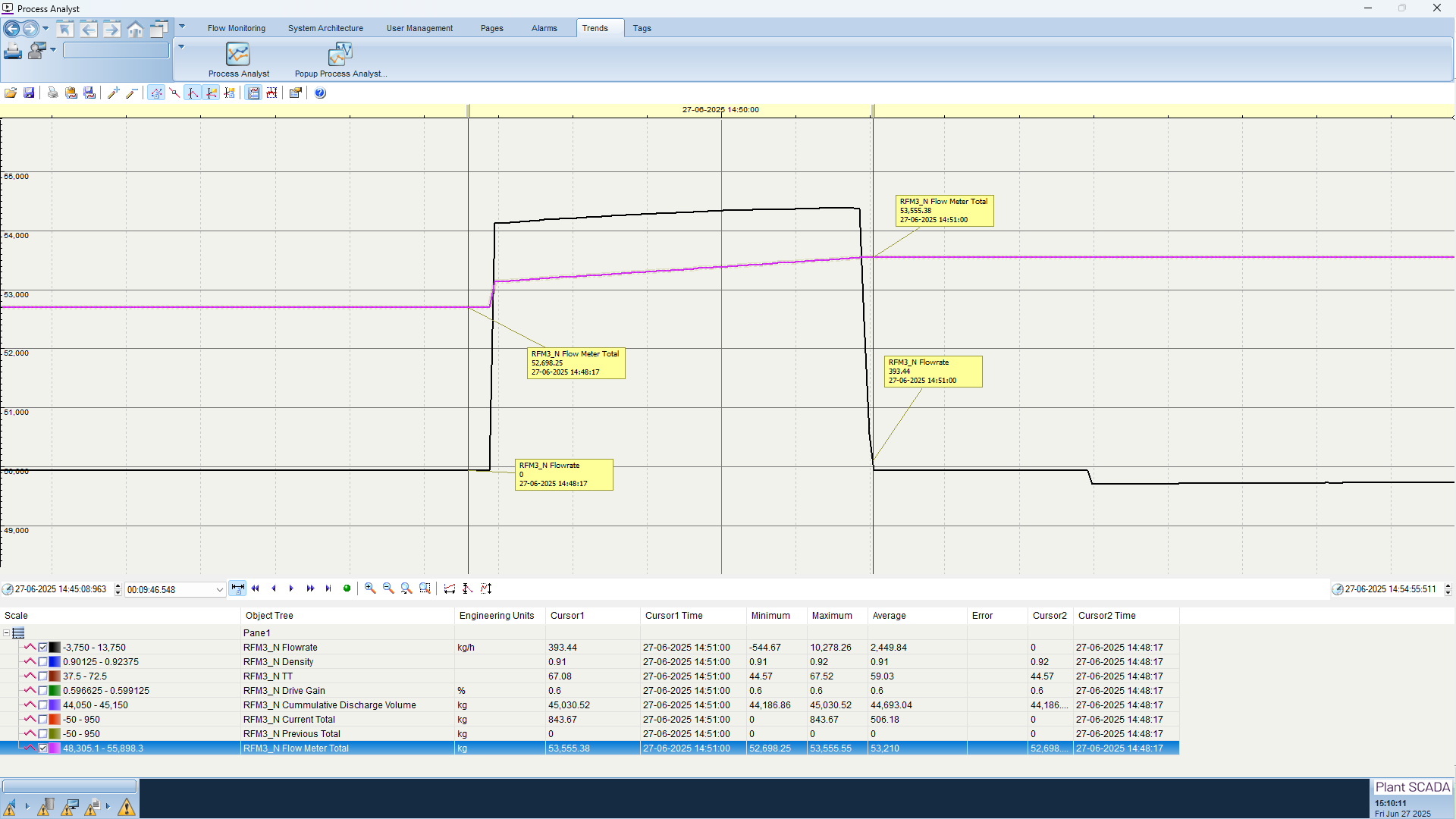Image resolution: width=1456 pixels, height=819 pixels.
Task: Copy the trend to clipboard
Action: [71, 93]
